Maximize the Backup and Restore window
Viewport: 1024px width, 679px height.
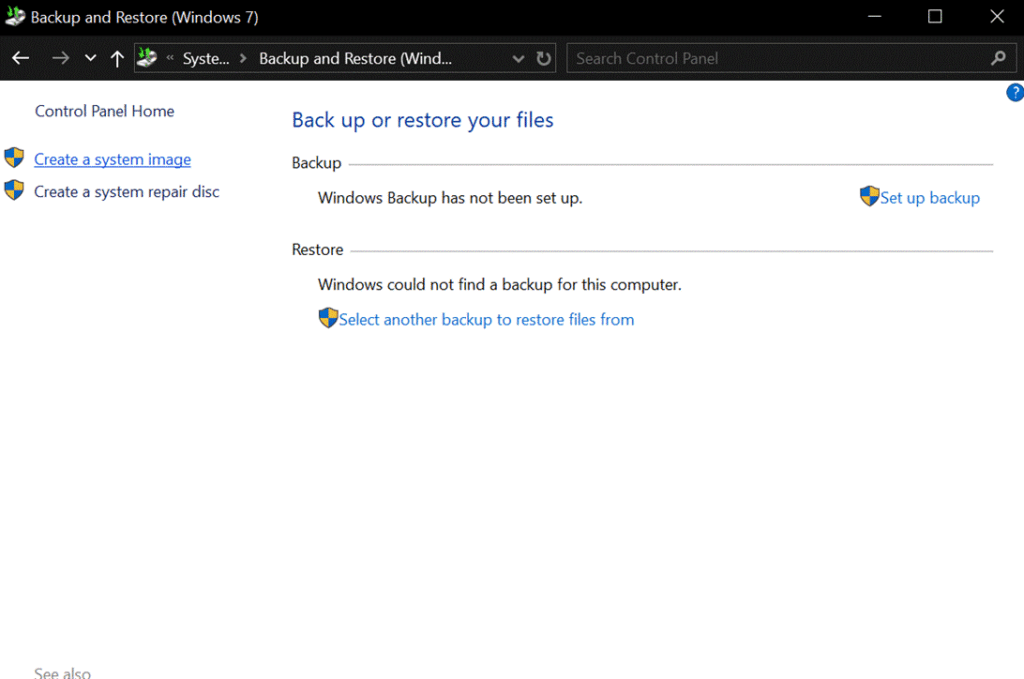tap(935, 16)
